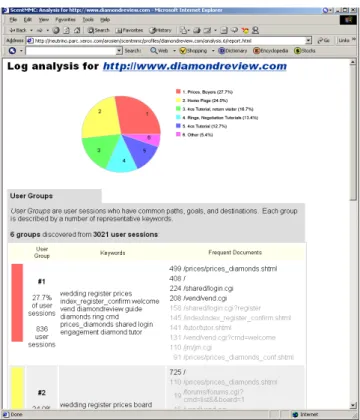Click magenta legend swatch for Other
Image resolution: width=360 pixels, height=420 pixels.
coord(178,134)
